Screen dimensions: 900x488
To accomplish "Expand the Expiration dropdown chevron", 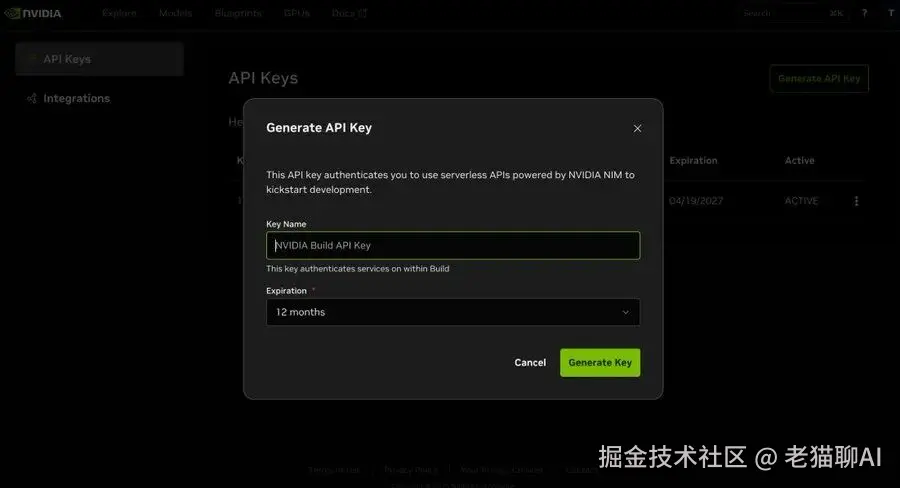I will [x=626, y=312].
